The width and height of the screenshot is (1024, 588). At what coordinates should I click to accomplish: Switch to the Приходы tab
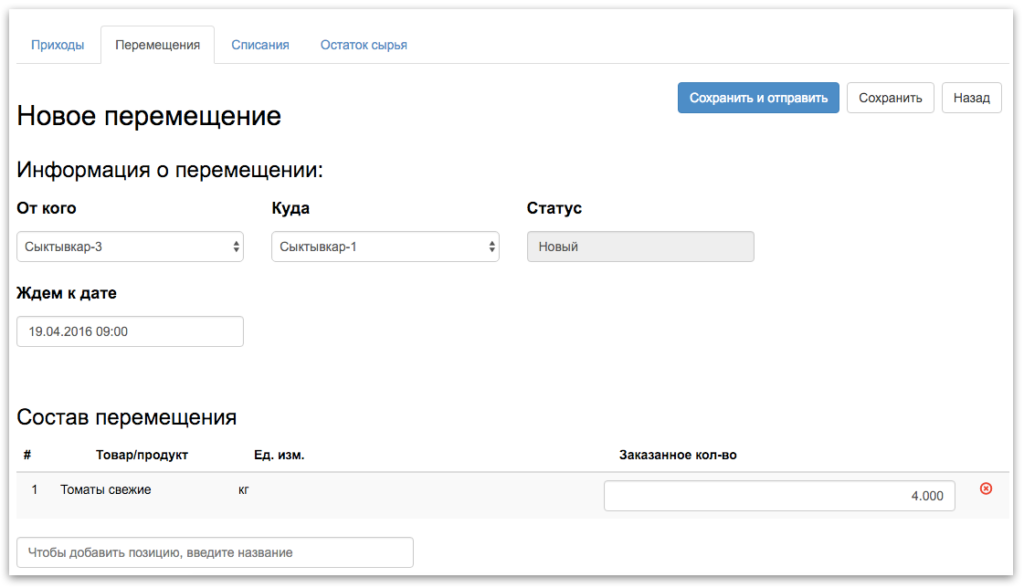[57, 45]
